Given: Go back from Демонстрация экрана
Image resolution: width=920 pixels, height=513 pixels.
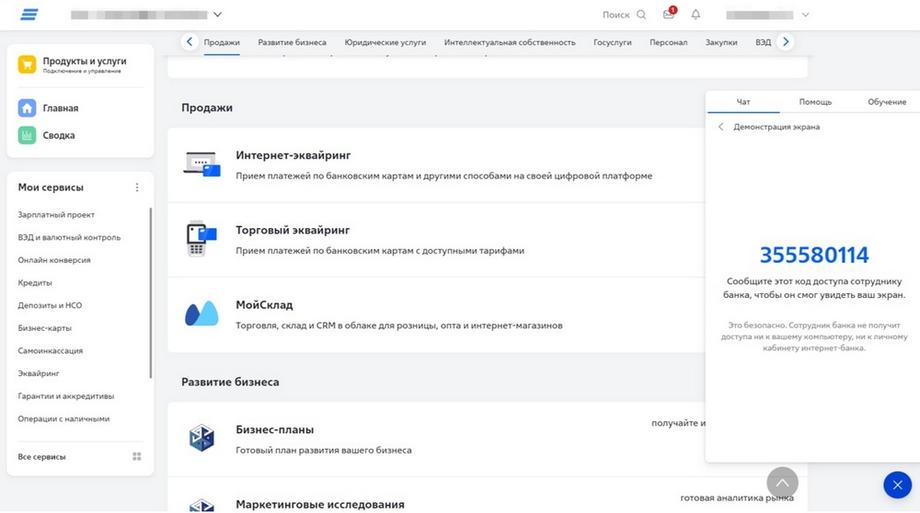Looking at the screenshot, I should tap(721, 127).
